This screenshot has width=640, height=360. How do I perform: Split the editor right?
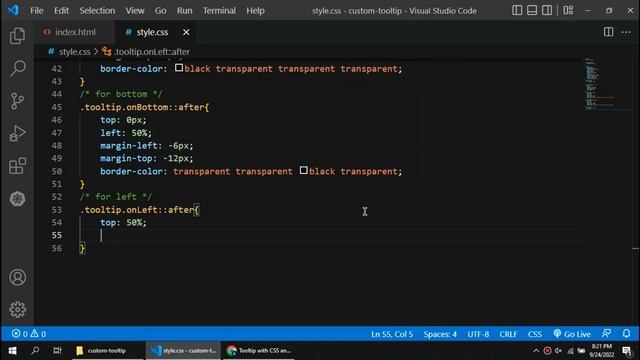point(608,32)
